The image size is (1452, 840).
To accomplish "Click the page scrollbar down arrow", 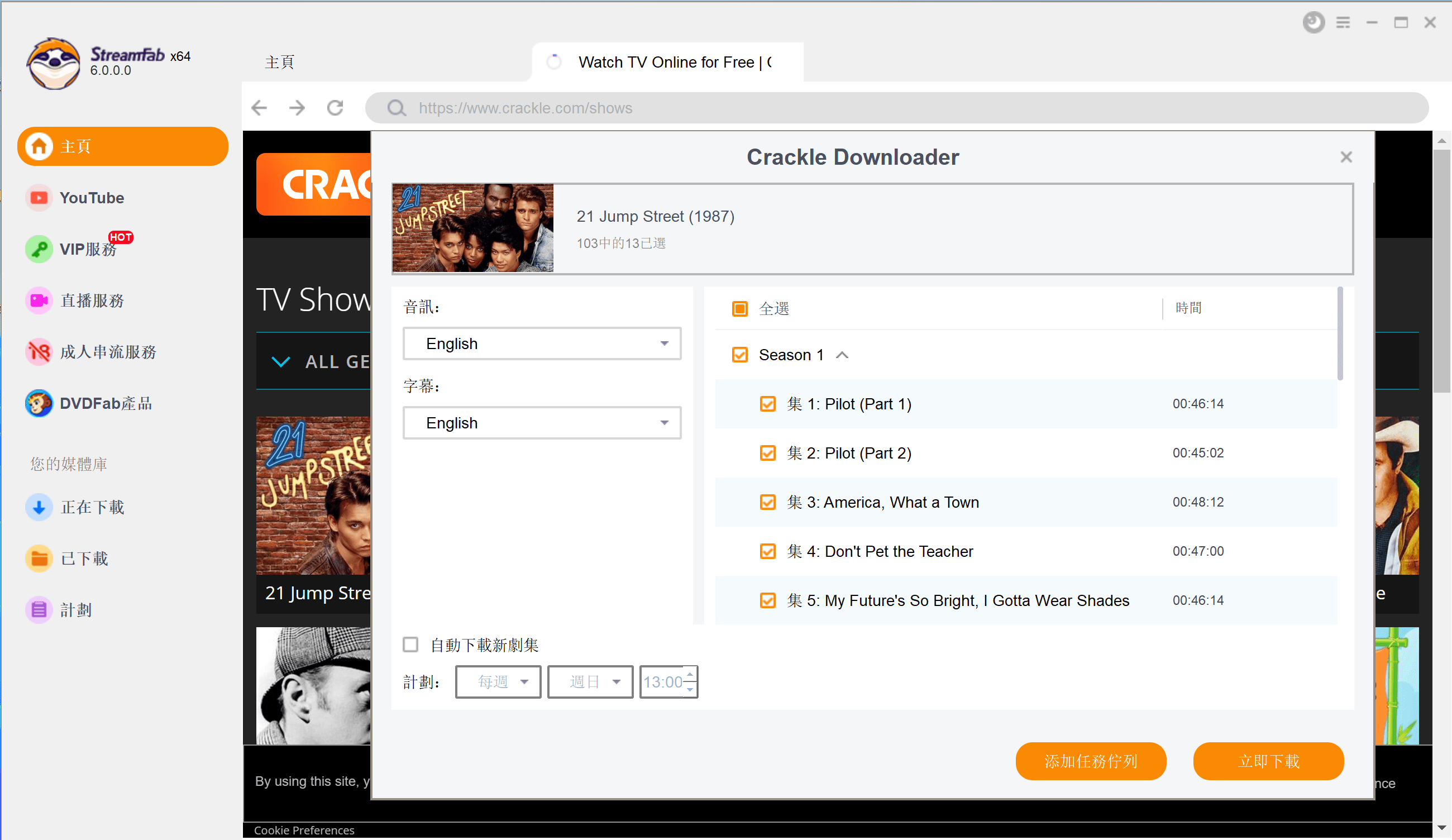I will [1441, 828].
